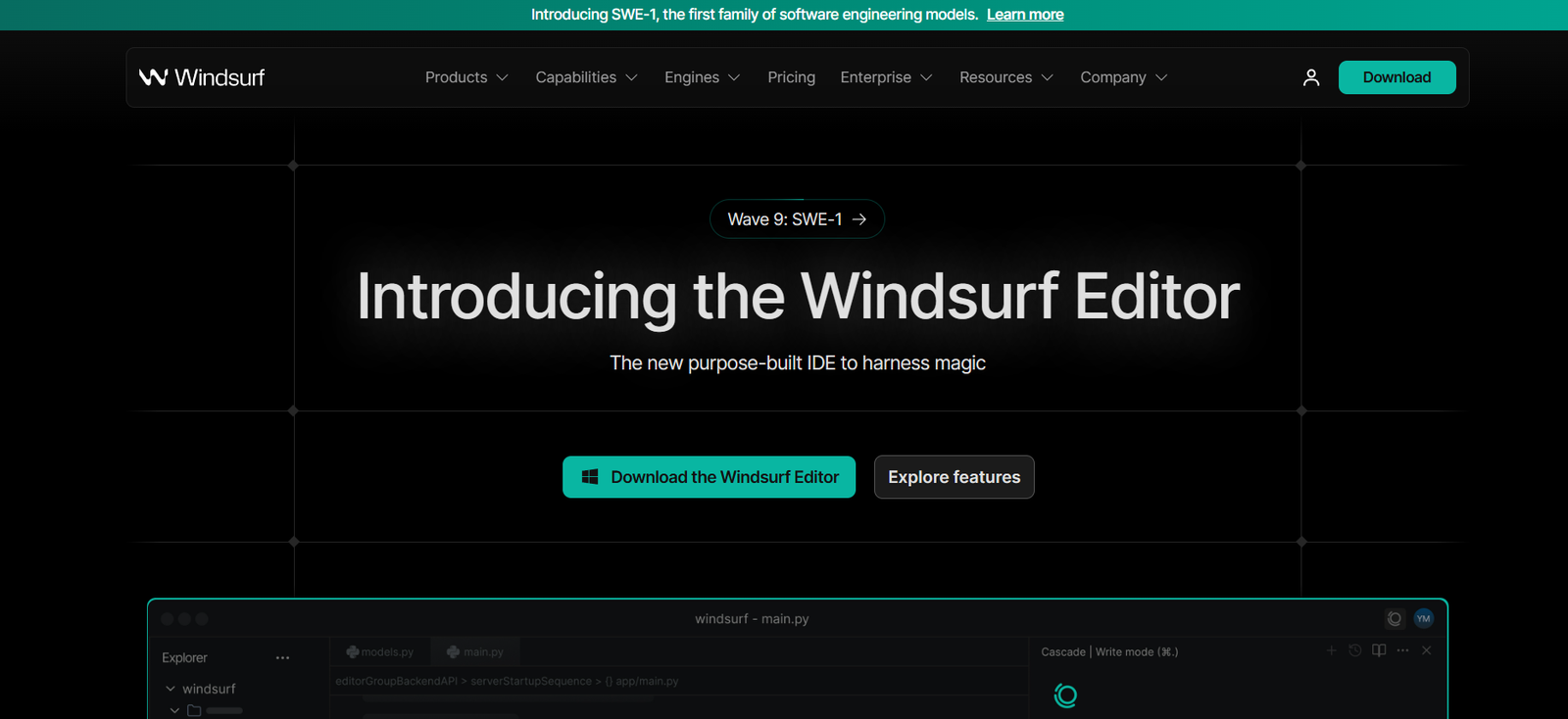Click the arrow in the Wave 9 badge

[x=859, y=219]
